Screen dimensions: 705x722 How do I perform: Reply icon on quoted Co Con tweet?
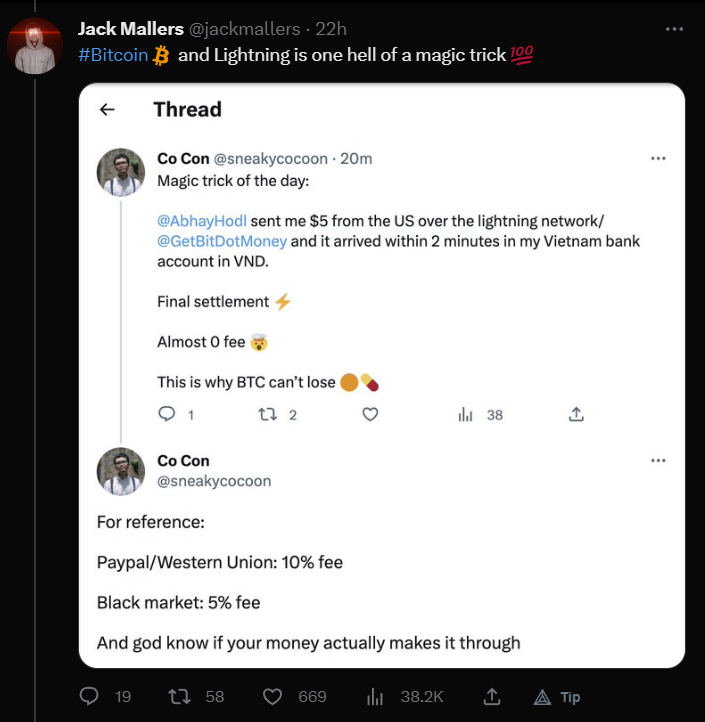pyautogui.click(x=167, y=414)
